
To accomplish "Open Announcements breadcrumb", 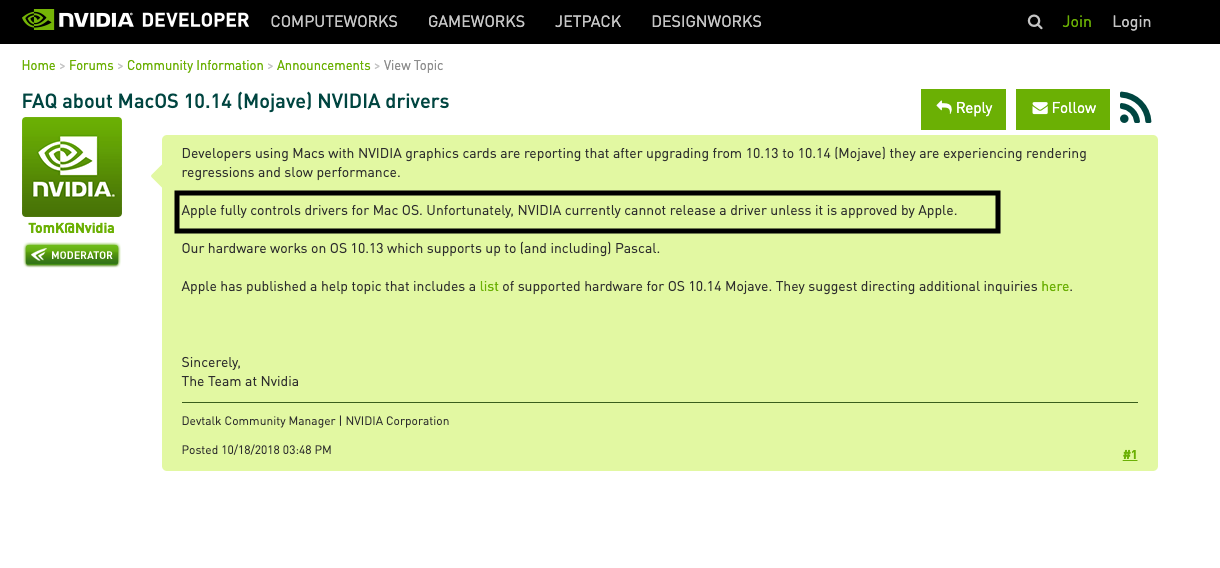I will pos(324,66).
